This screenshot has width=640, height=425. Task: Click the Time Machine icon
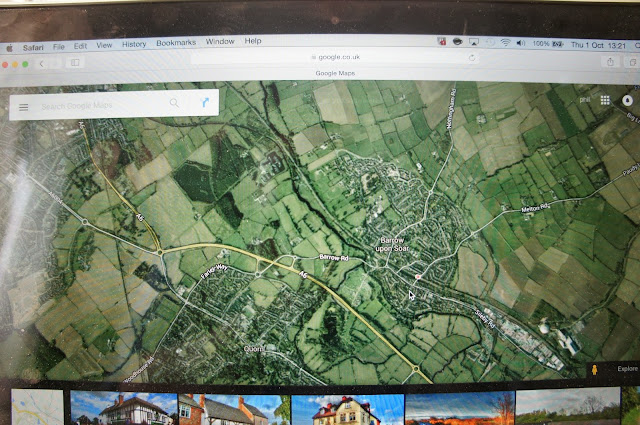490,42
